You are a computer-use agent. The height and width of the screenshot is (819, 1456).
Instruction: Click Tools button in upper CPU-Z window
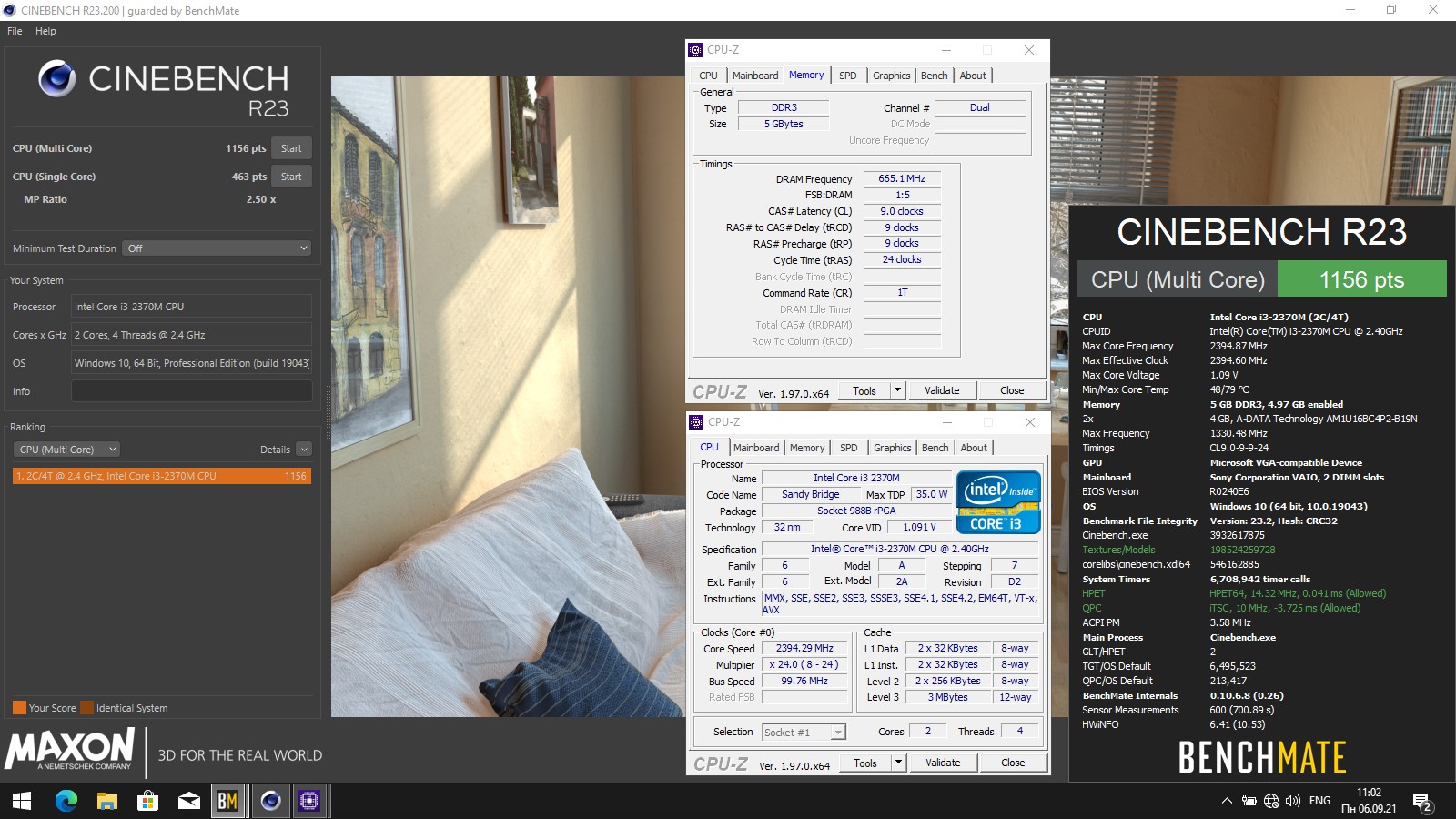[x=864, y=391]
